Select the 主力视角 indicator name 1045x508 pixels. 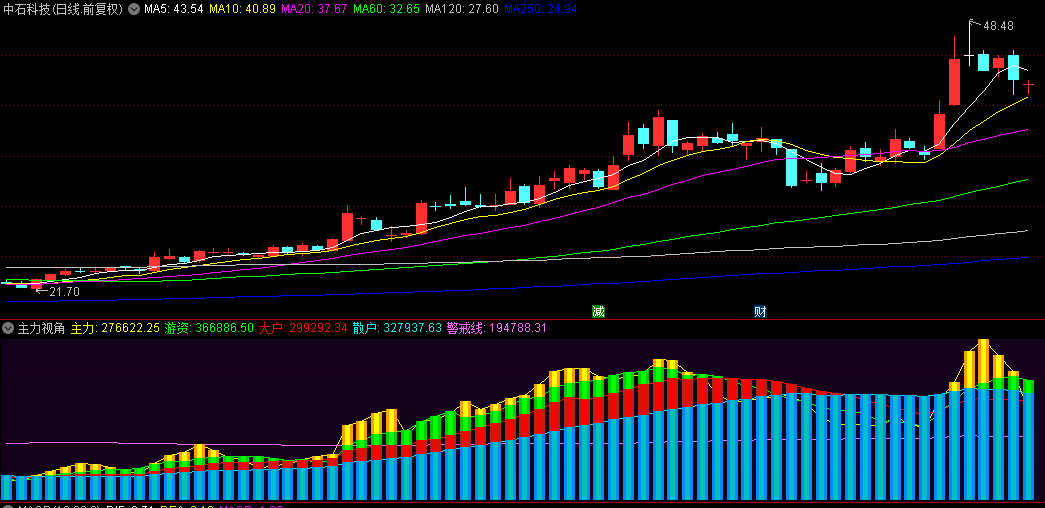(x=41, y=328)
